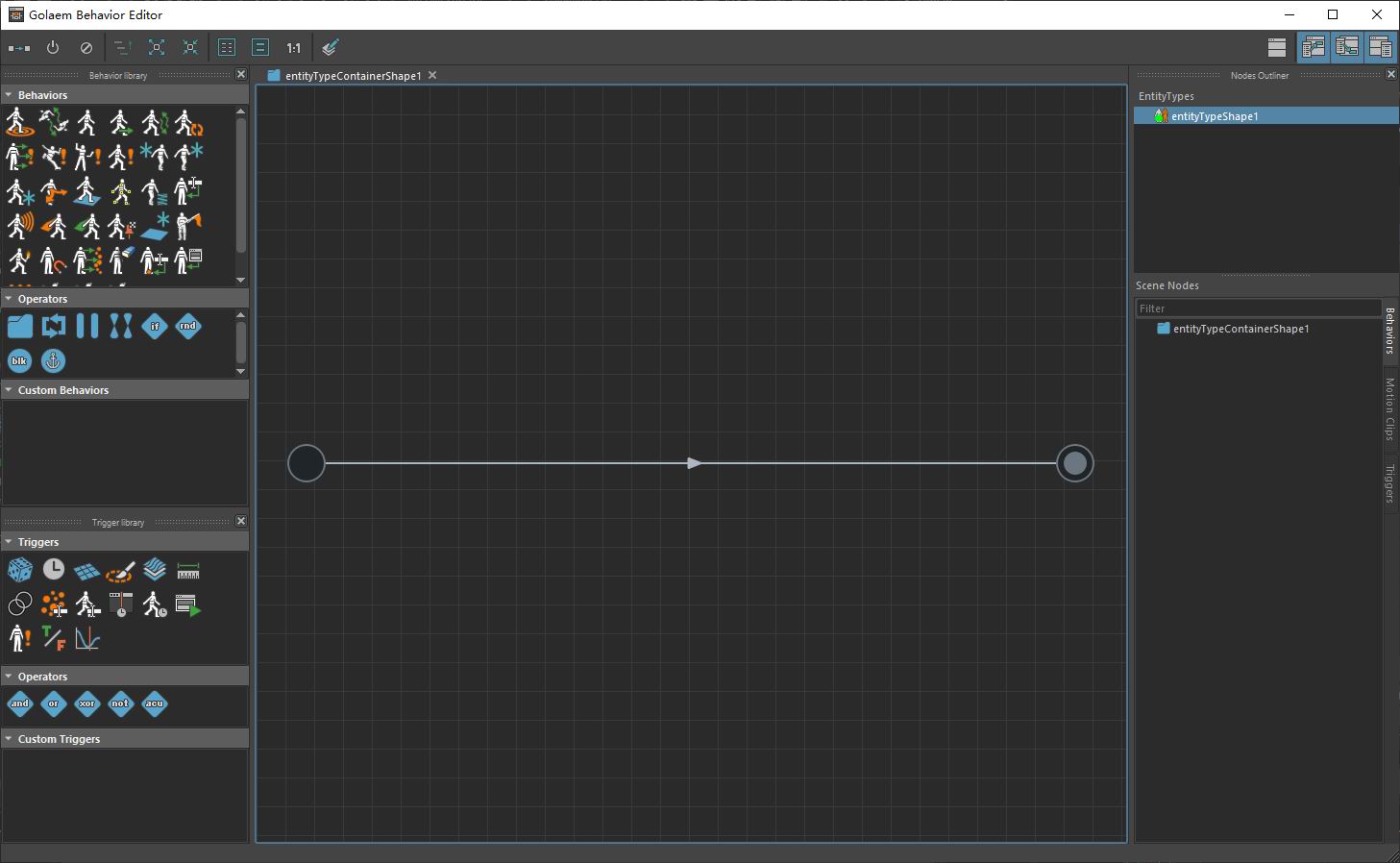Open the Behaviors vertical side tab

[1390, 331]
